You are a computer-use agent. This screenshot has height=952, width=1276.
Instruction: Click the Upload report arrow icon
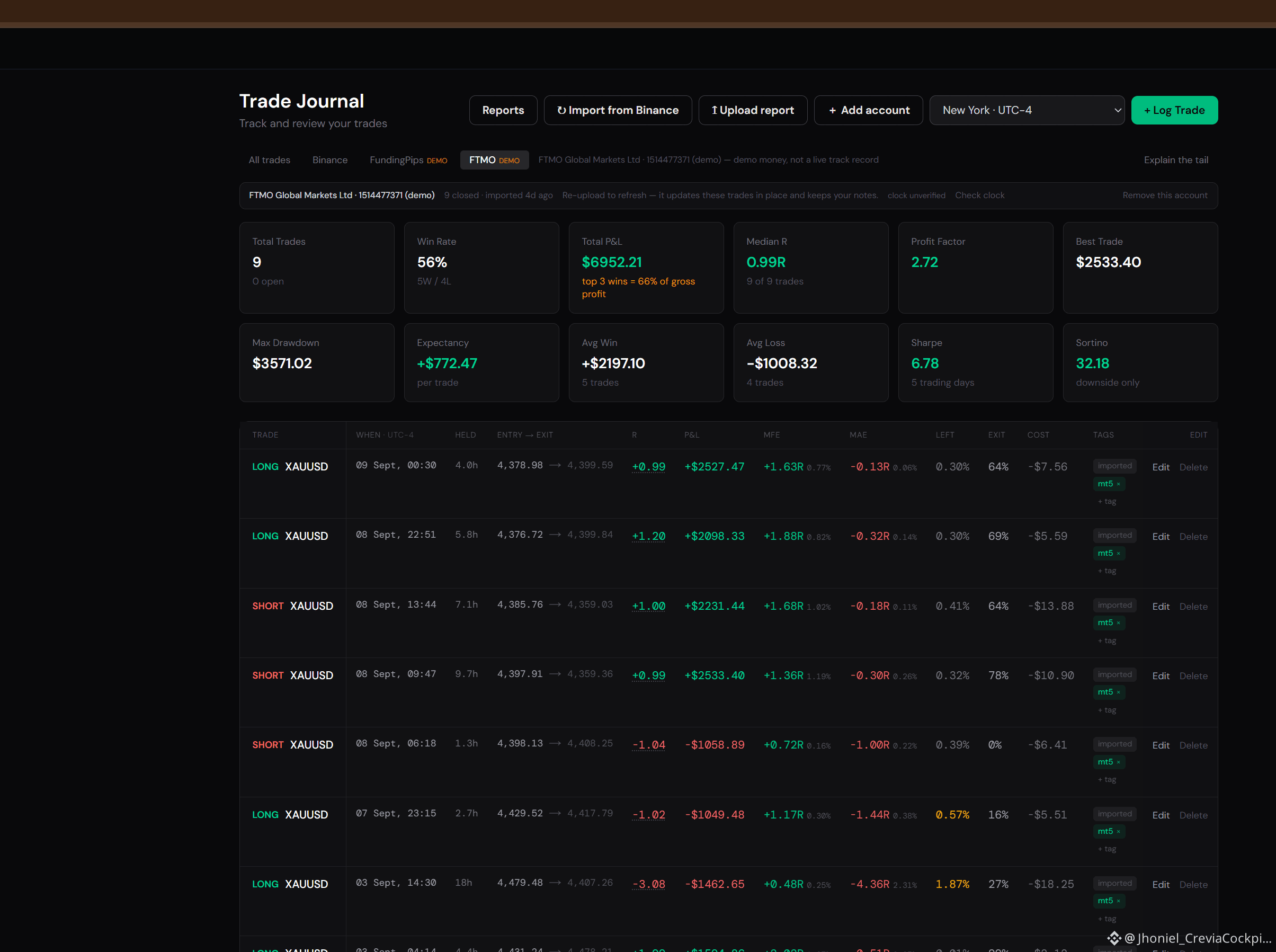point(715,110)
